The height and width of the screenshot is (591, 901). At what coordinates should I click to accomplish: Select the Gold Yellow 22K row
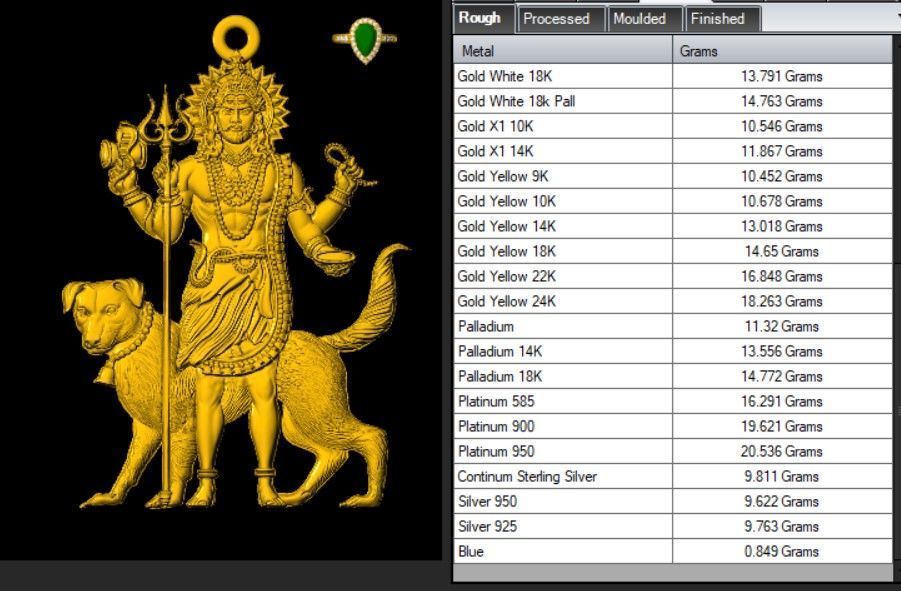[672, 276]
